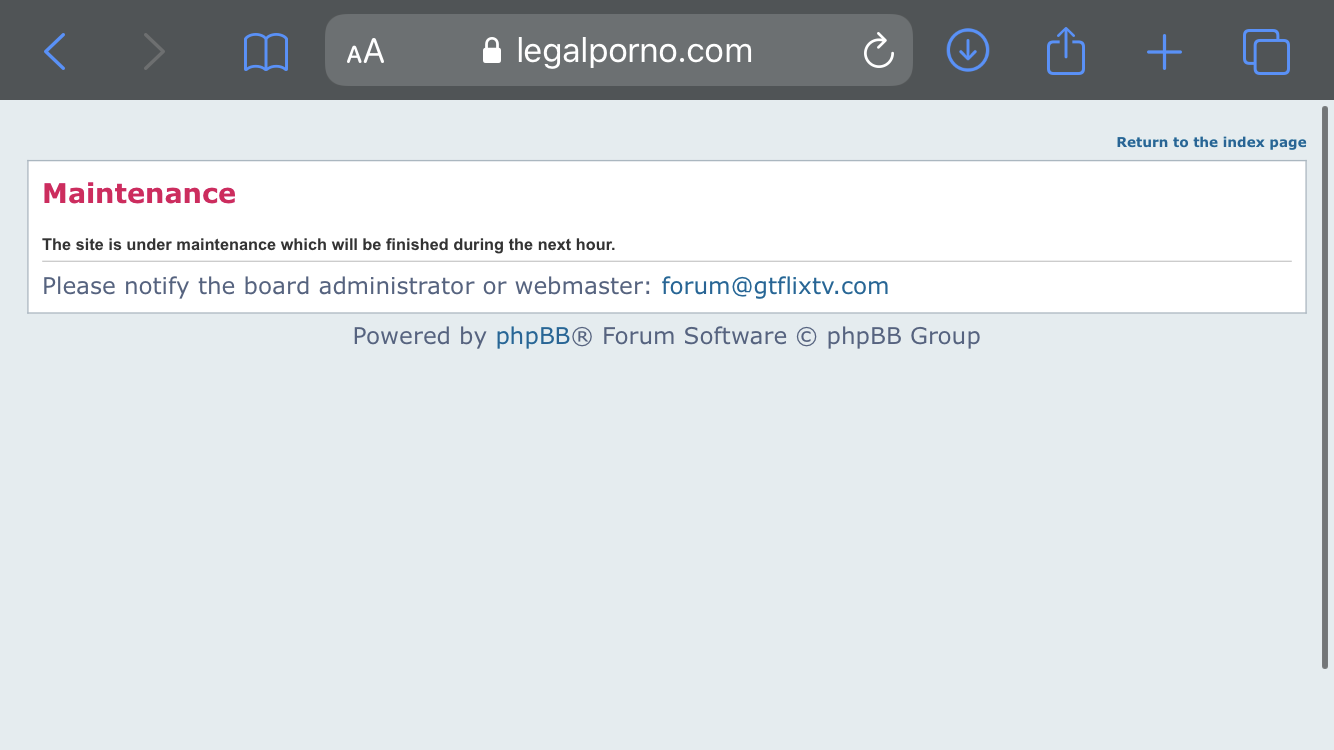The height and width of the screenshot is (750, 1334).
Task: Reload the page with the refresh icon
Action: coord(878,51)
